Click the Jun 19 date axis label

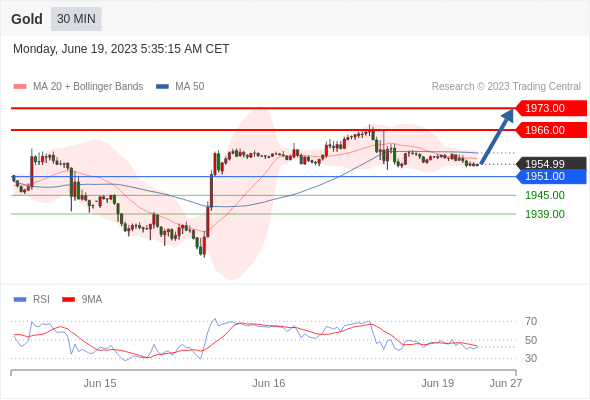coord(438,383)
